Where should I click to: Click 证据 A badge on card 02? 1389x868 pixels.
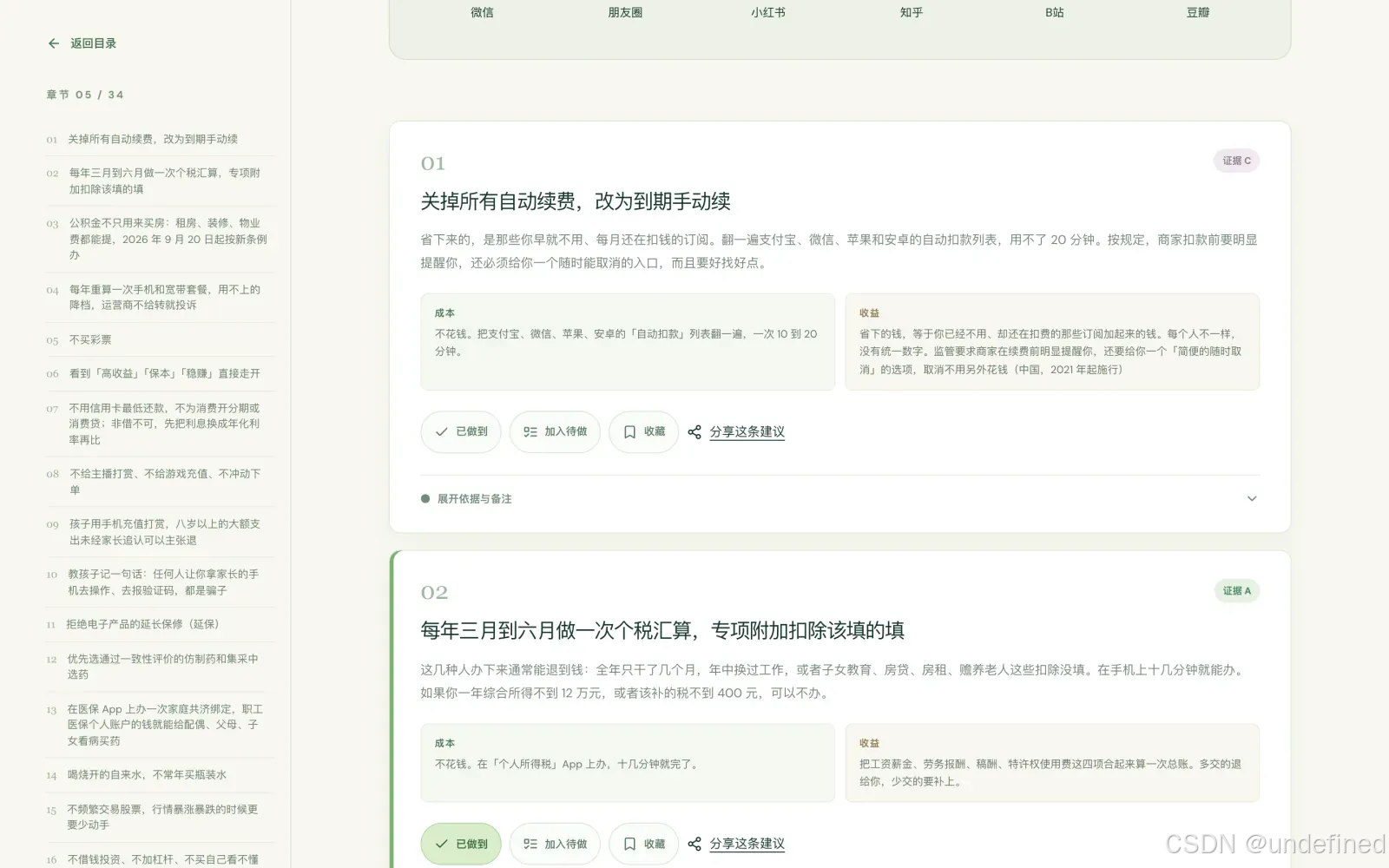[x=1236, y=591]
